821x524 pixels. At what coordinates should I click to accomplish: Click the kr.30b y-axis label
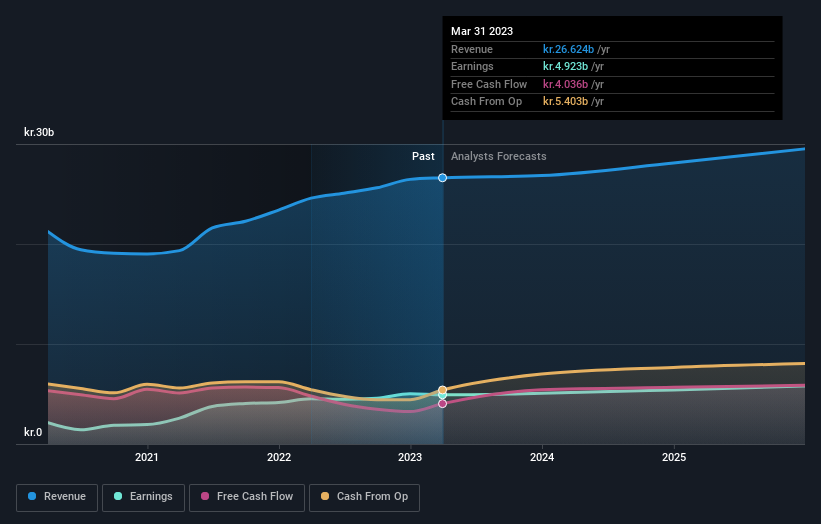click(x=39, y=132)
